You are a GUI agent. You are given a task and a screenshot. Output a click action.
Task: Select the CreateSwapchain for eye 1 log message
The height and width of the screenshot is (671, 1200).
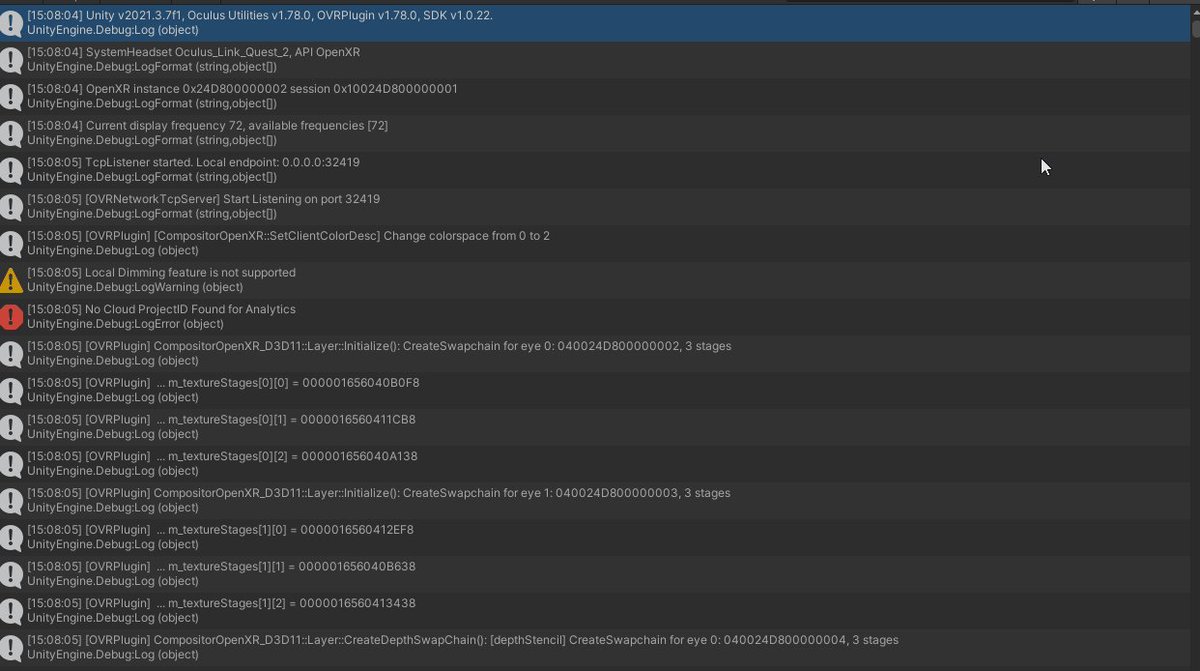pyautogui.click(x=593, y=500)
